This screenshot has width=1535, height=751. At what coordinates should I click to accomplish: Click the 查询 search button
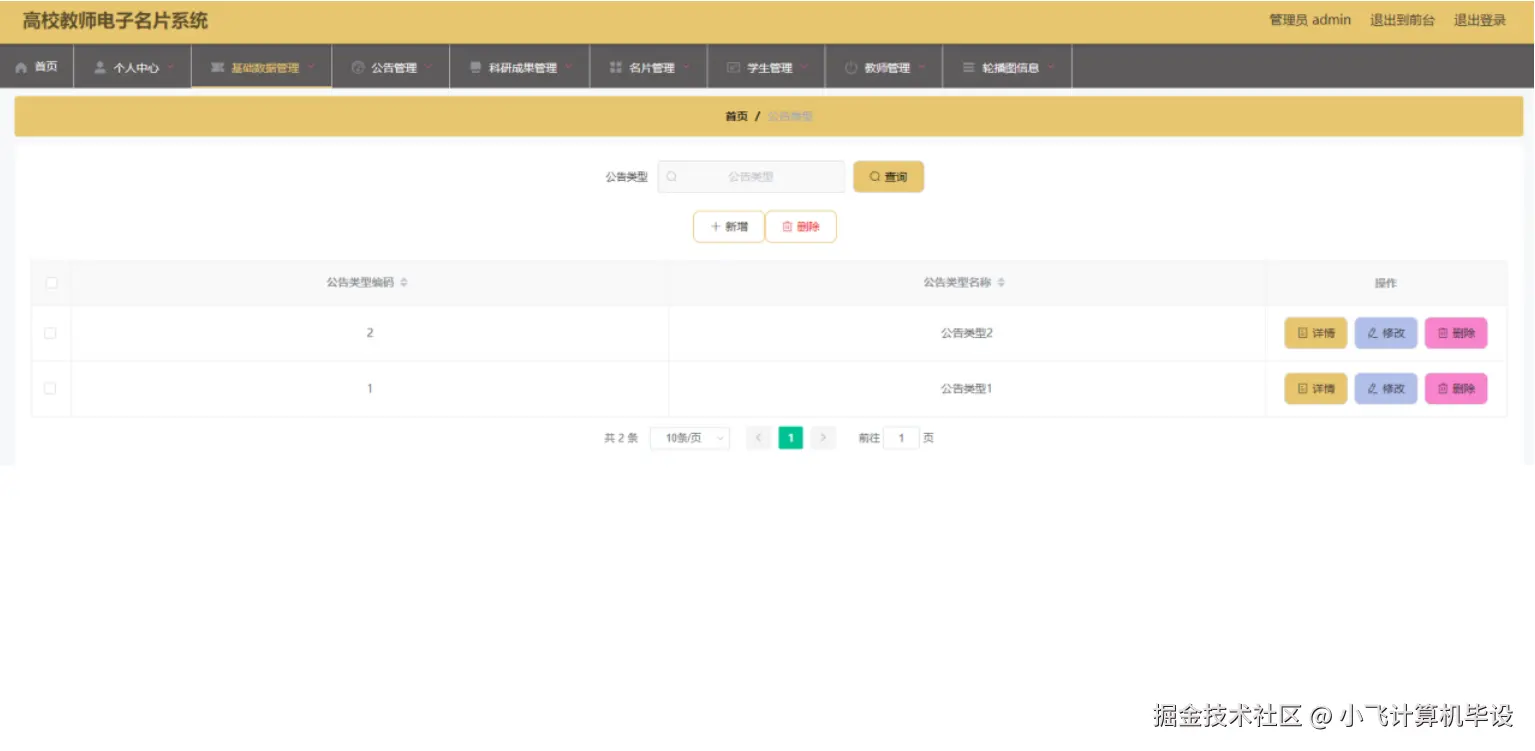tap(888, 177)
